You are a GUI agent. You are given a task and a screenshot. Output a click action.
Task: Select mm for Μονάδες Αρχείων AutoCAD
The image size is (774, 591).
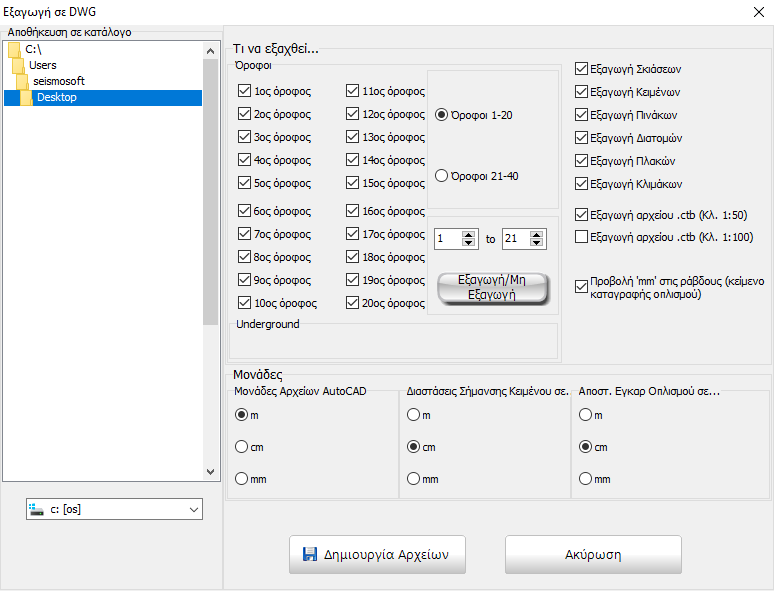point(241,479)
